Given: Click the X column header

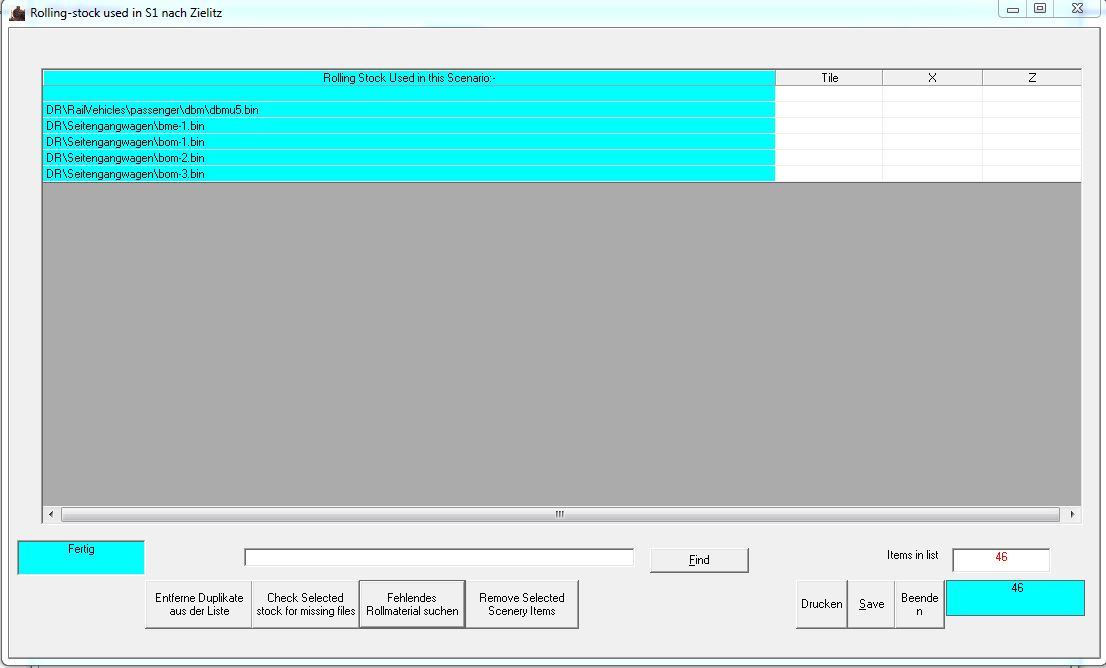Looking at the screenshot, I should point(932,78).
